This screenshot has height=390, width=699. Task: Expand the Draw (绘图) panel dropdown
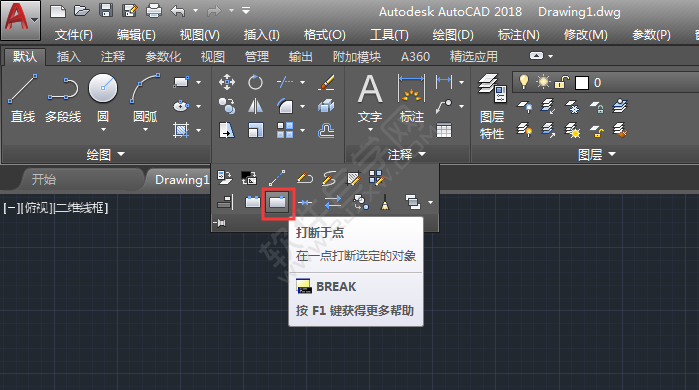point(106,155)
